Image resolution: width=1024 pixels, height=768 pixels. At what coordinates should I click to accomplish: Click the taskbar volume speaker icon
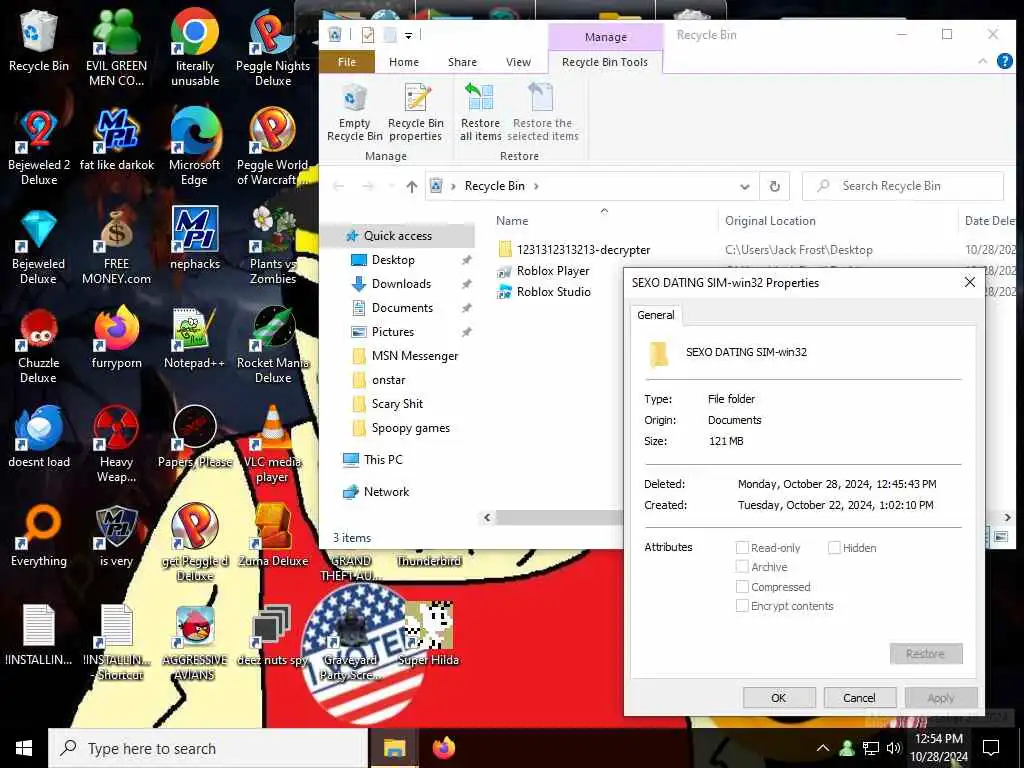tap(893, 748)
